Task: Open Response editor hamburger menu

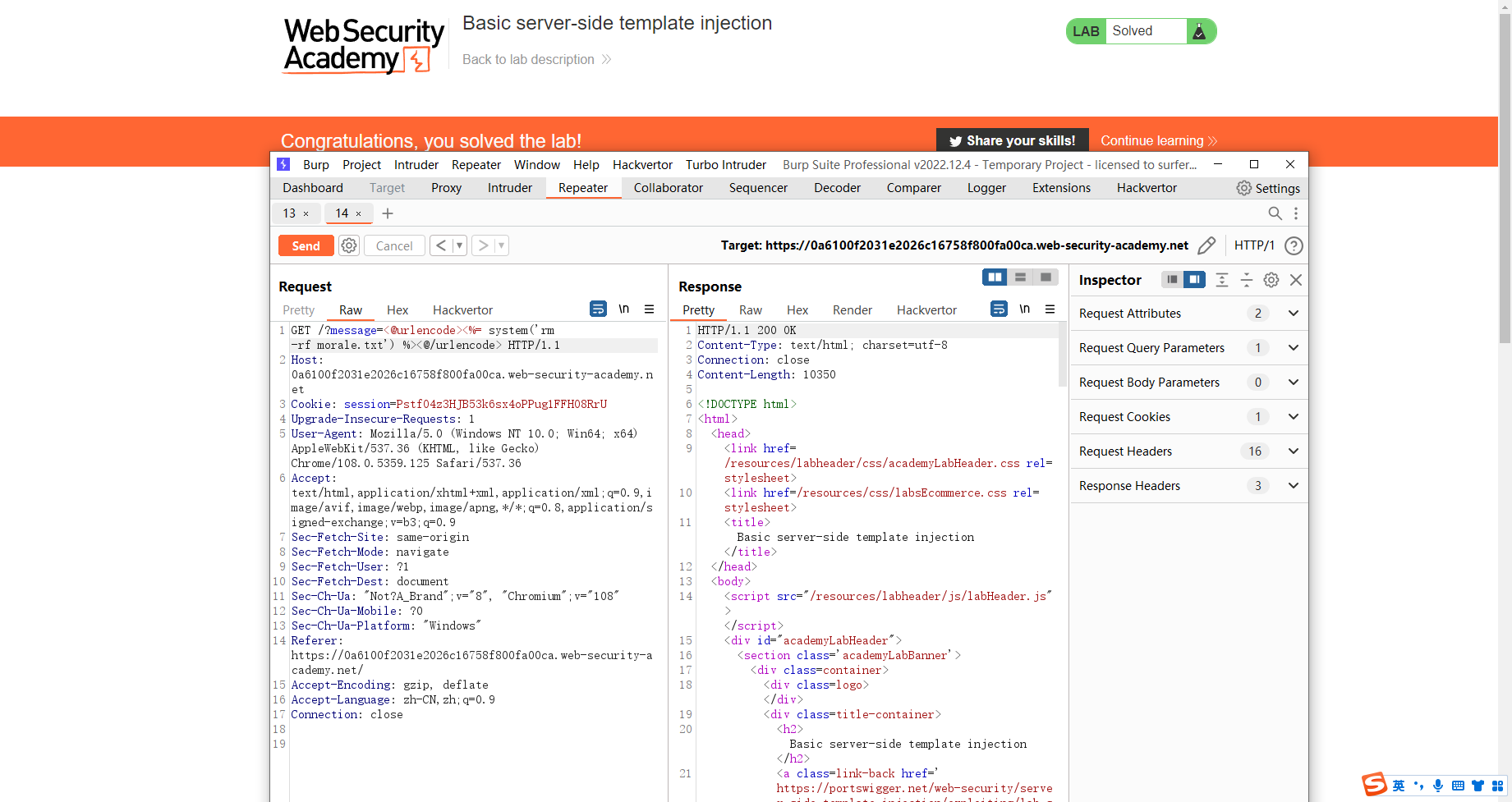Action: click(1050, 309)
